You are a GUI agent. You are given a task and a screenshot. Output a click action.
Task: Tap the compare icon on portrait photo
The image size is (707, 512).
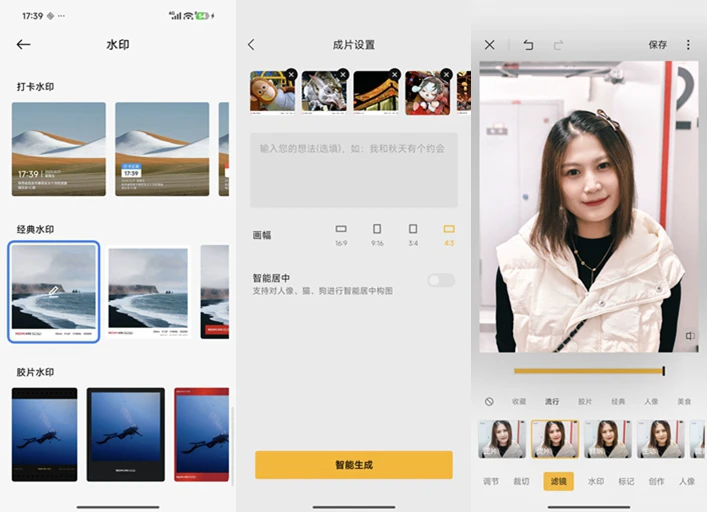689,337
